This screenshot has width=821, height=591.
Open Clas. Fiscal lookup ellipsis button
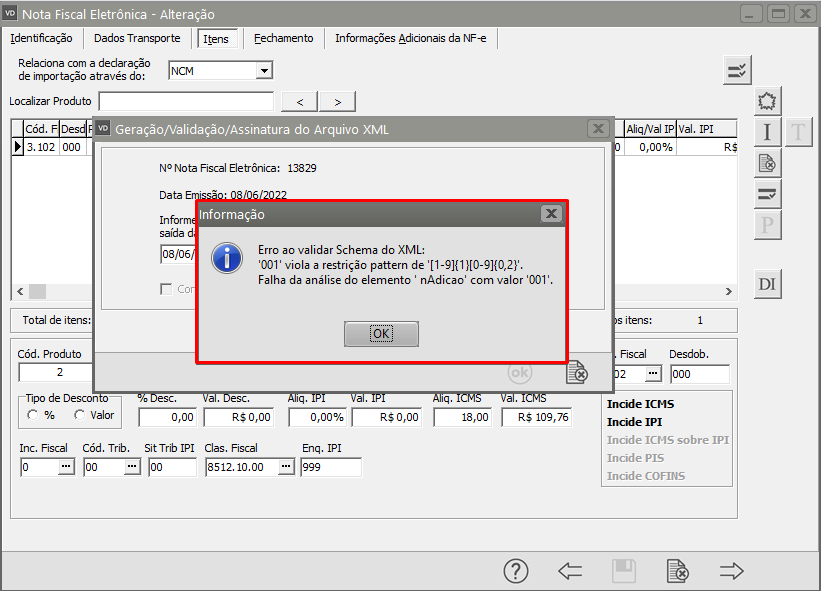coord(286,467)
